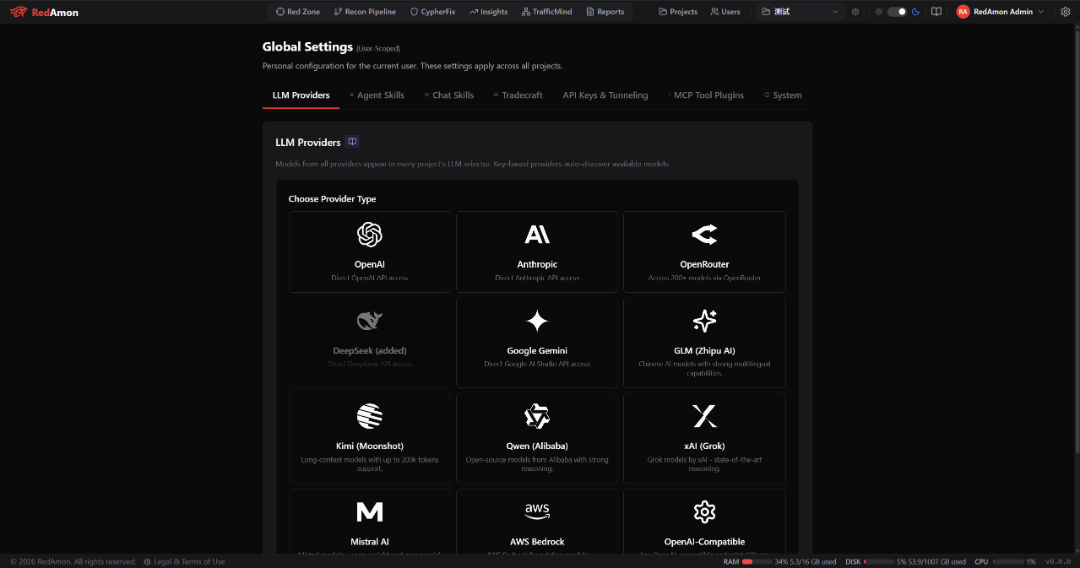Open global settings gear at header right

(1065, 12)
